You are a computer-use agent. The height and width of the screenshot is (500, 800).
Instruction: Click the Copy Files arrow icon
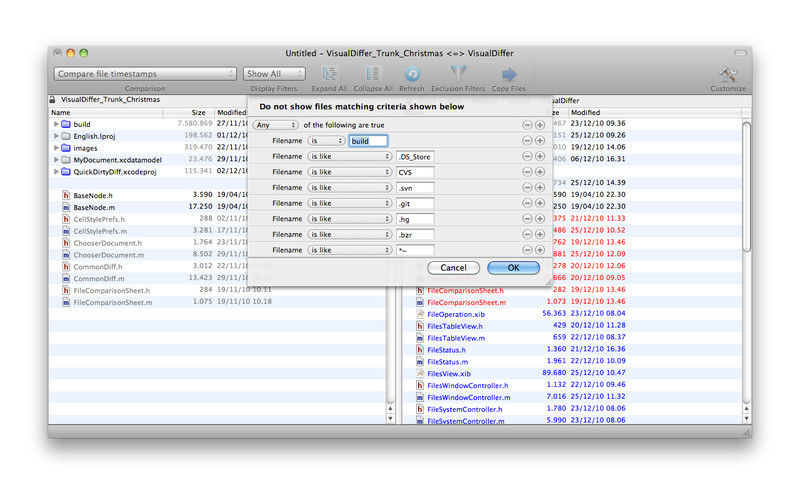[509, 74]
